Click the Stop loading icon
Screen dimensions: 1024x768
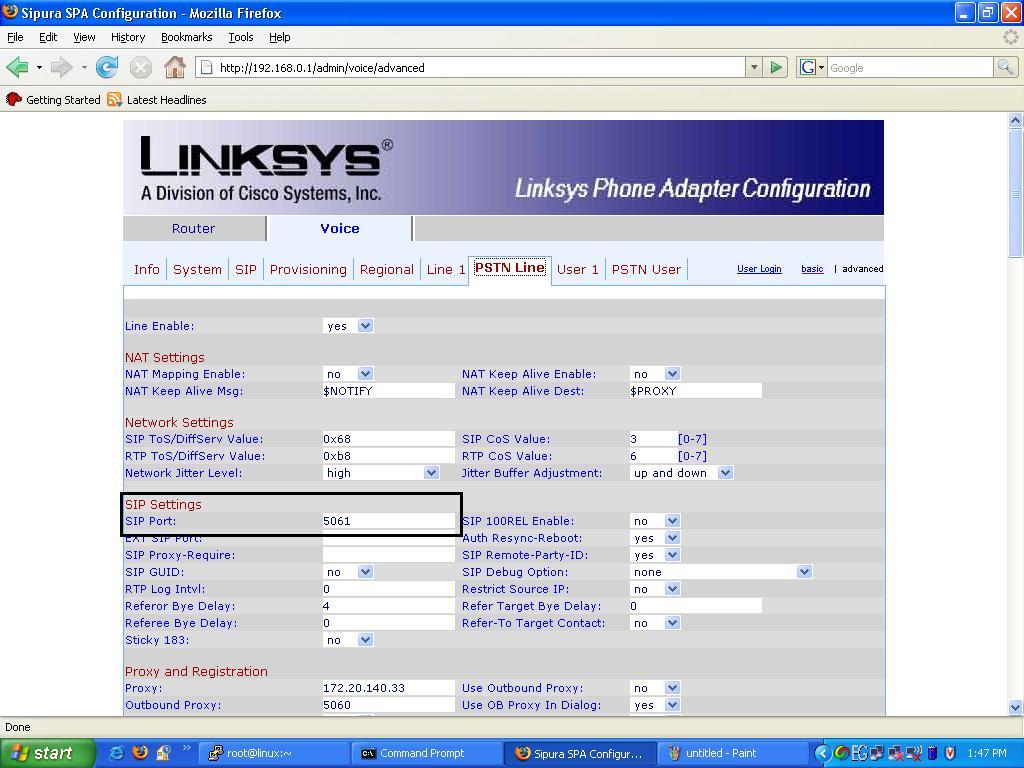(x=140, y=67)
